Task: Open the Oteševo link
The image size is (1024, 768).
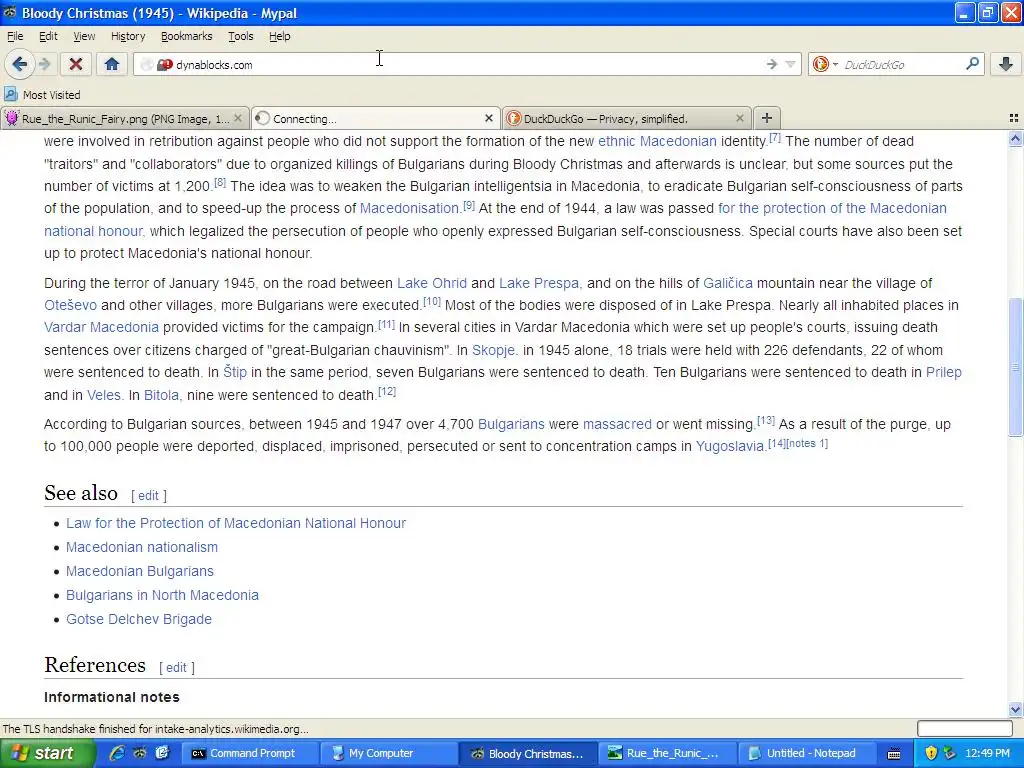Action: pos(71,305)
